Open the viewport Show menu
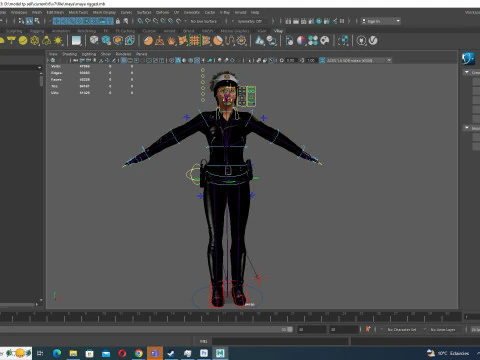The image size is (480, 360). pos(106,54)
